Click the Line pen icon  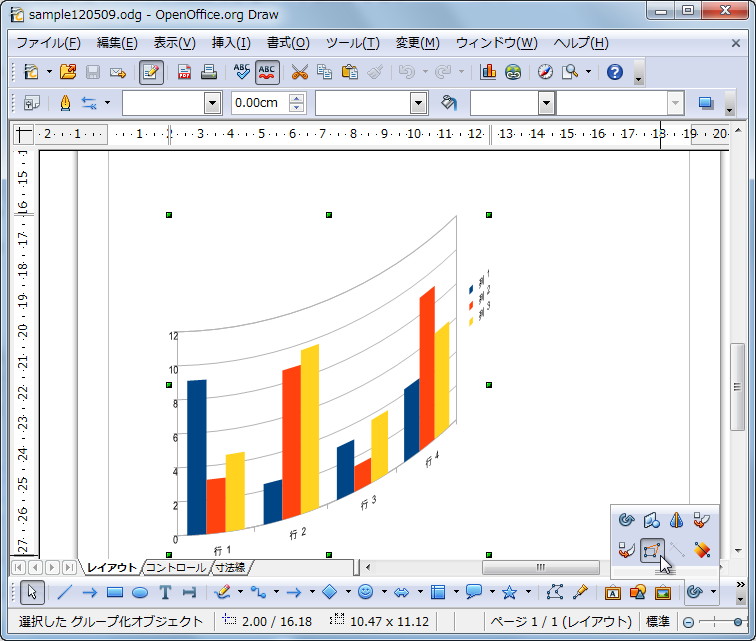(65, 103)
